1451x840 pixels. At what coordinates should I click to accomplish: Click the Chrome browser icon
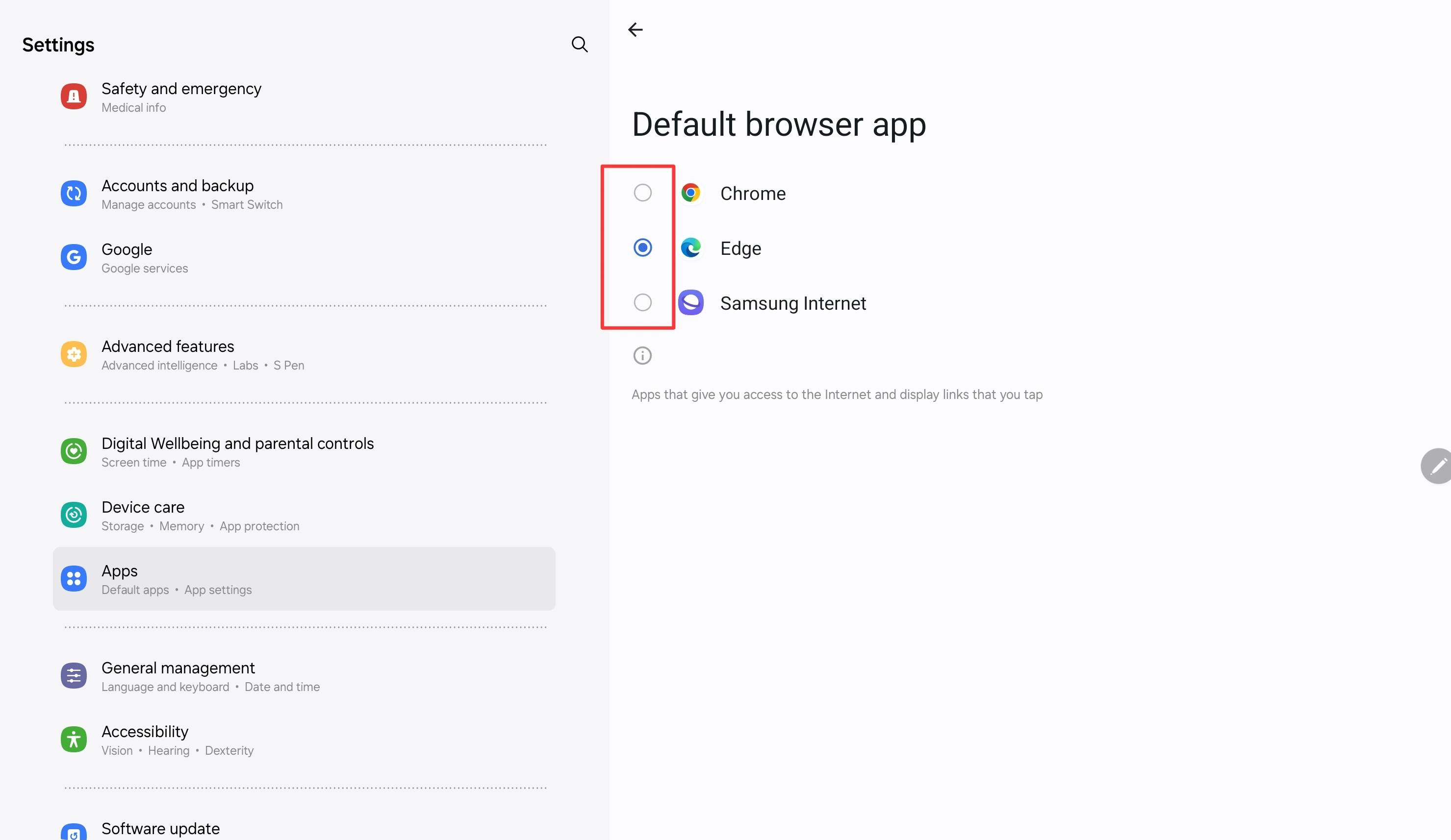[691, 193]
